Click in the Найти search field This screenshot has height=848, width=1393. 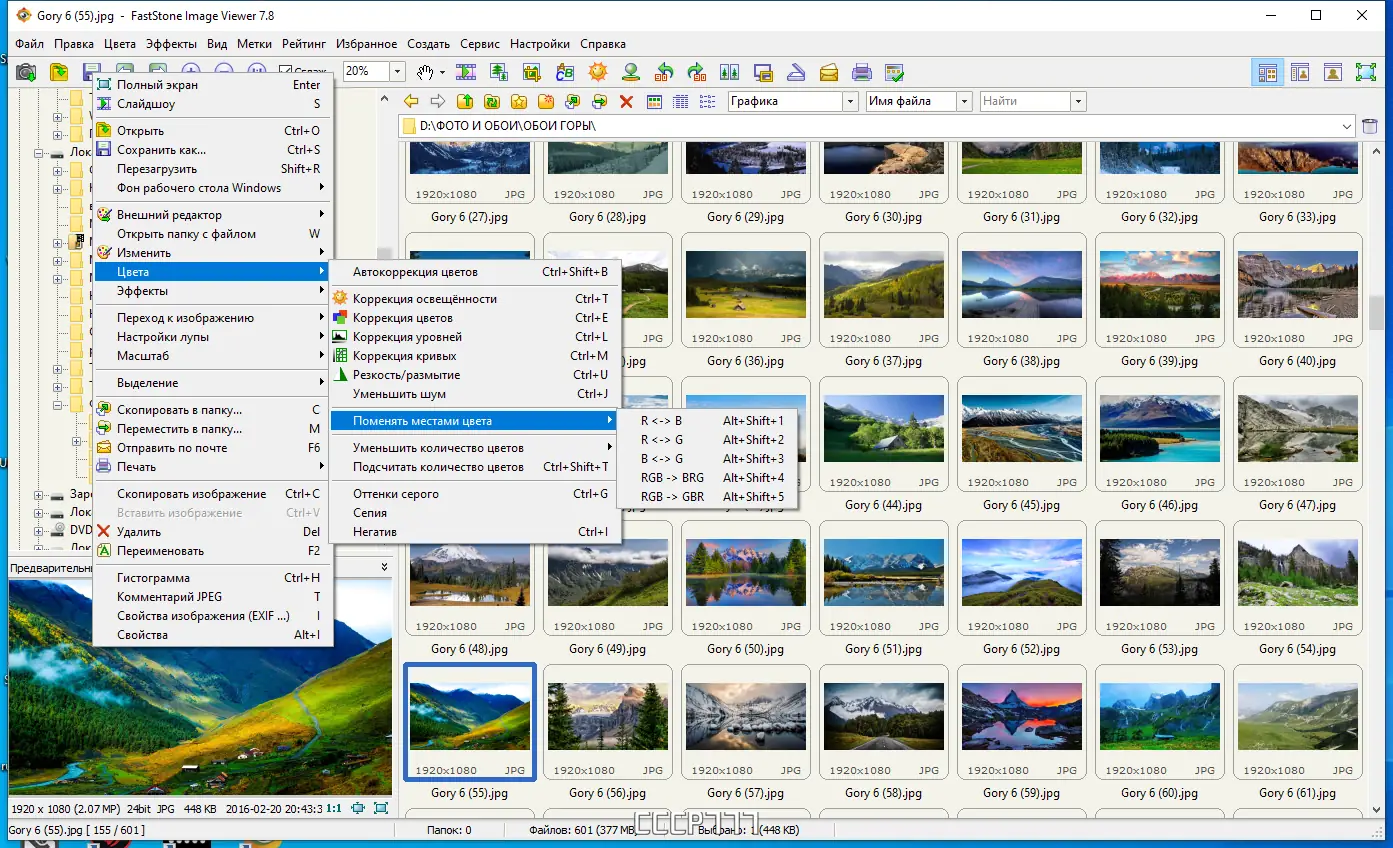click(1023, 101)
